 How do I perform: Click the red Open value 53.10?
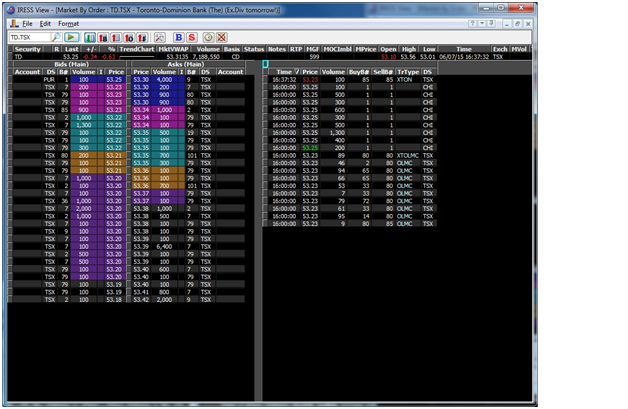(388, 57)
